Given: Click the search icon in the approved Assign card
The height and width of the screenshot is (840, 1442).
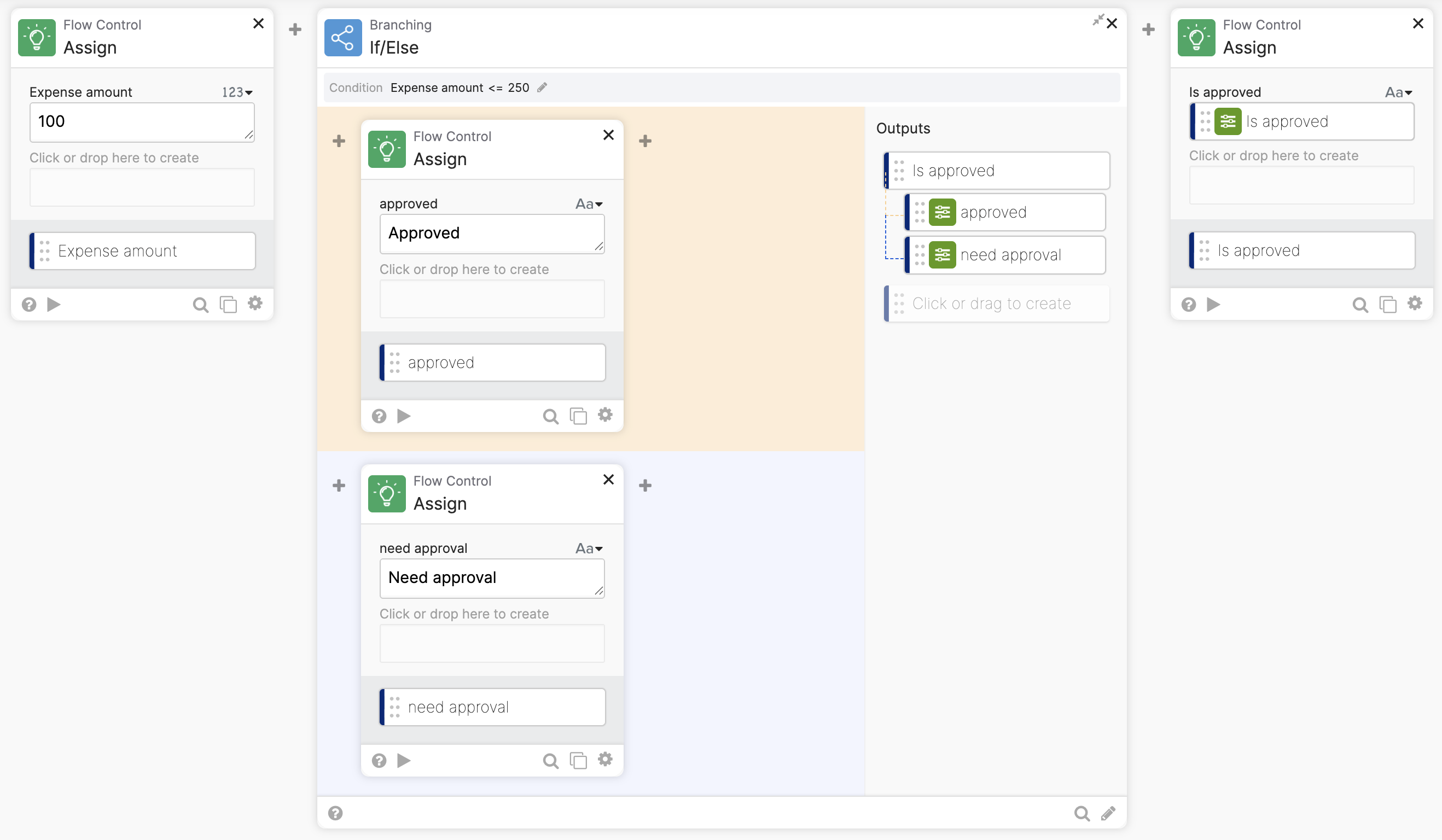Looking at the screenshot, I should [x=550, y=417].
